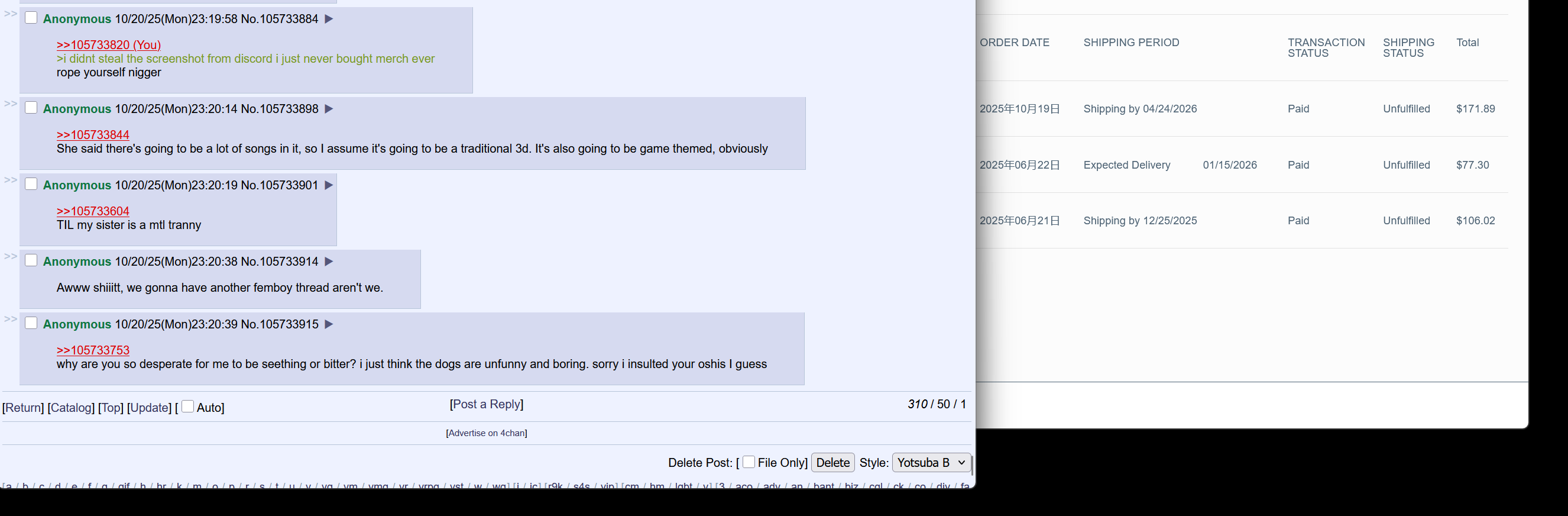Tick the checkbox for post No.105733901
1568x516 pixels.
click(31, 184)
